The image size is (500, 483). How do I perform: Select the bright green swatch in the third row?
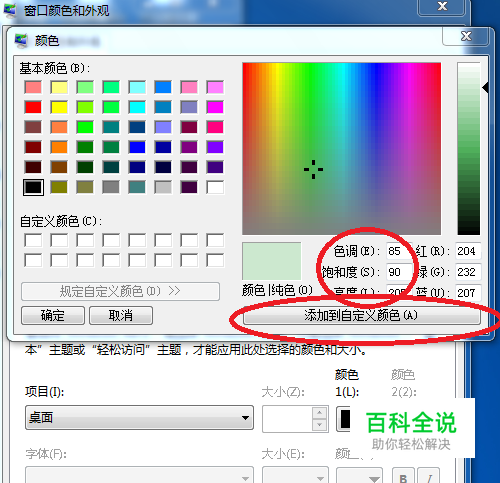coord(85,127)
